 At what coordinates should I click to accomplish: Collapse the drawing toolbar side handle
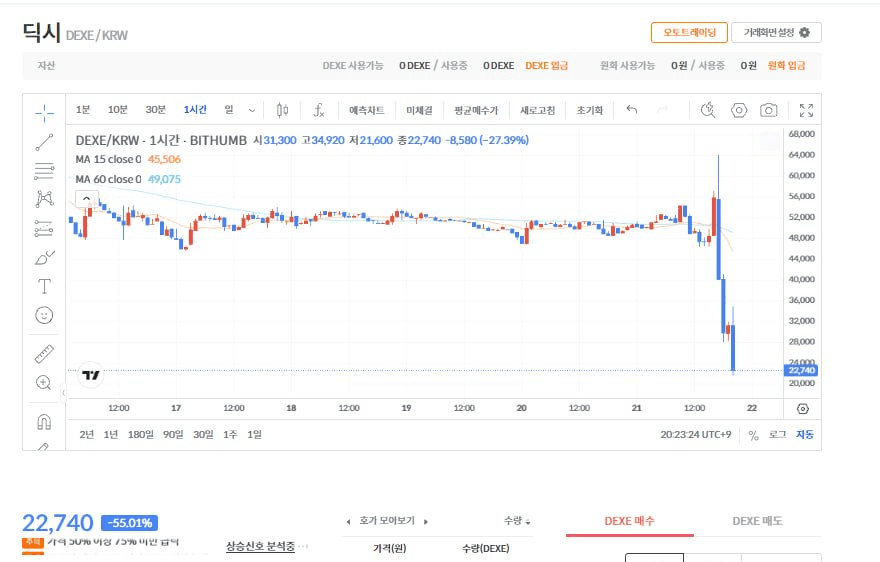click(x=63, y=392)
